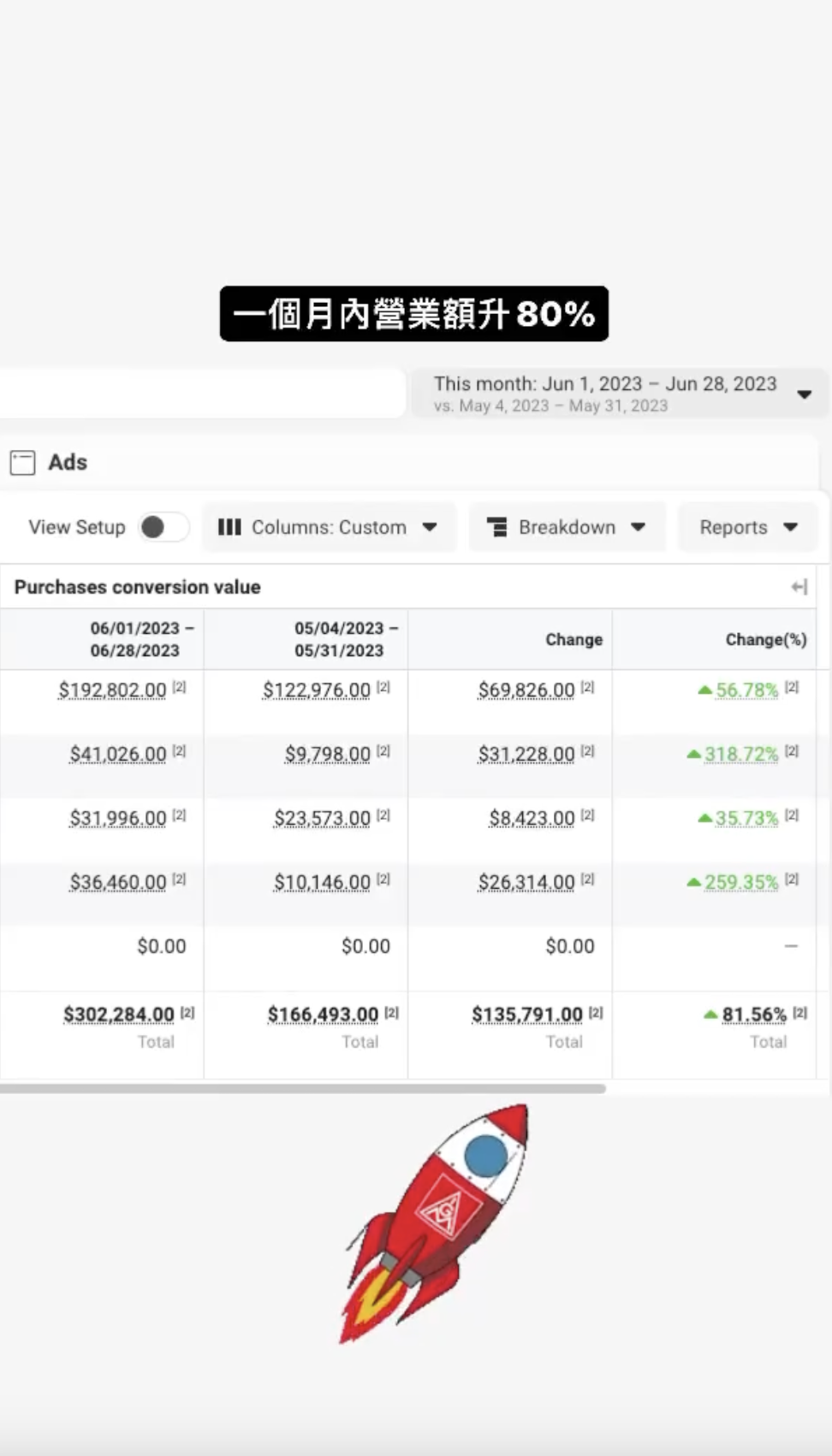832x1456 pixels.
Task: Click the green up arrow beside 318.72%
Action: coord(694,755)
